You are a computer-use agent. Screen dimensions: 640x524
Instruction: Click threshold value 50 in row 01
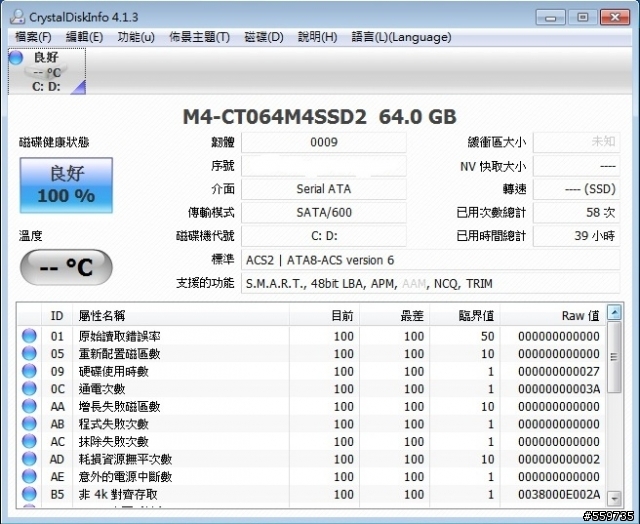coord(487,336)
